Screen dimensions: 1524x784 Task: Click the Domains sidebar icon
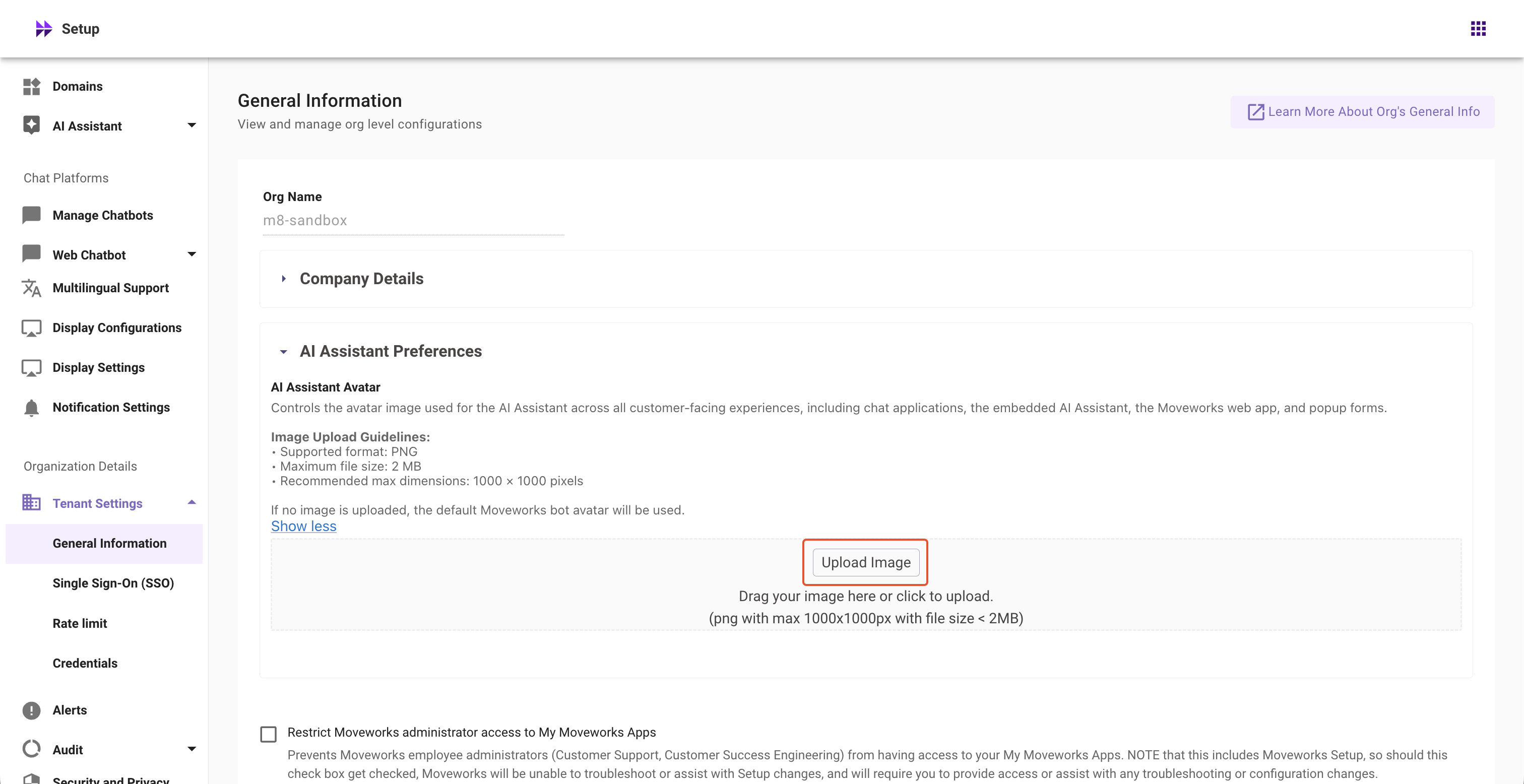[31, 86]
